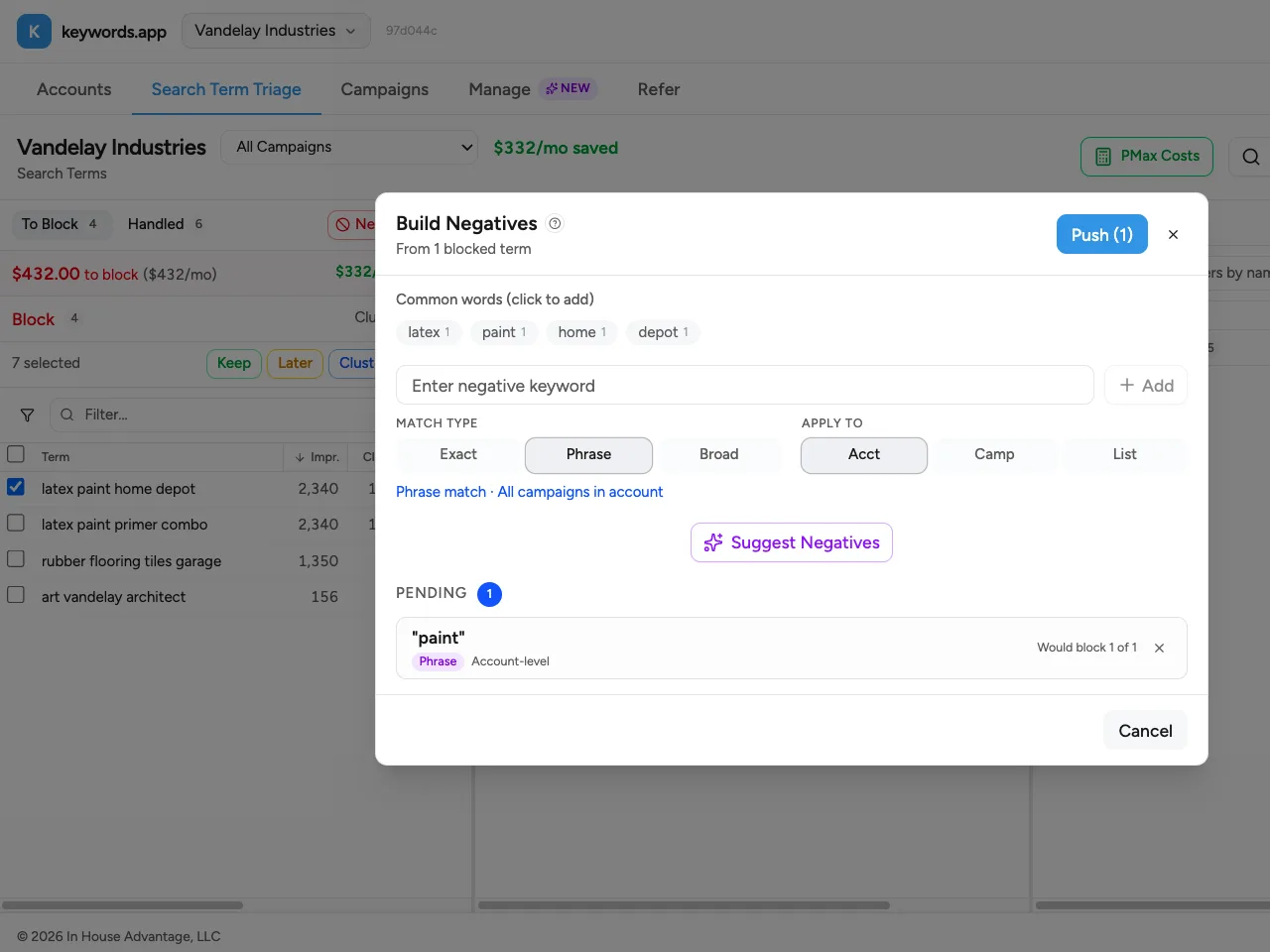The image size is (1270, 952).
Task: Switch to the Campaigns tab
Action: coord(385,89)
